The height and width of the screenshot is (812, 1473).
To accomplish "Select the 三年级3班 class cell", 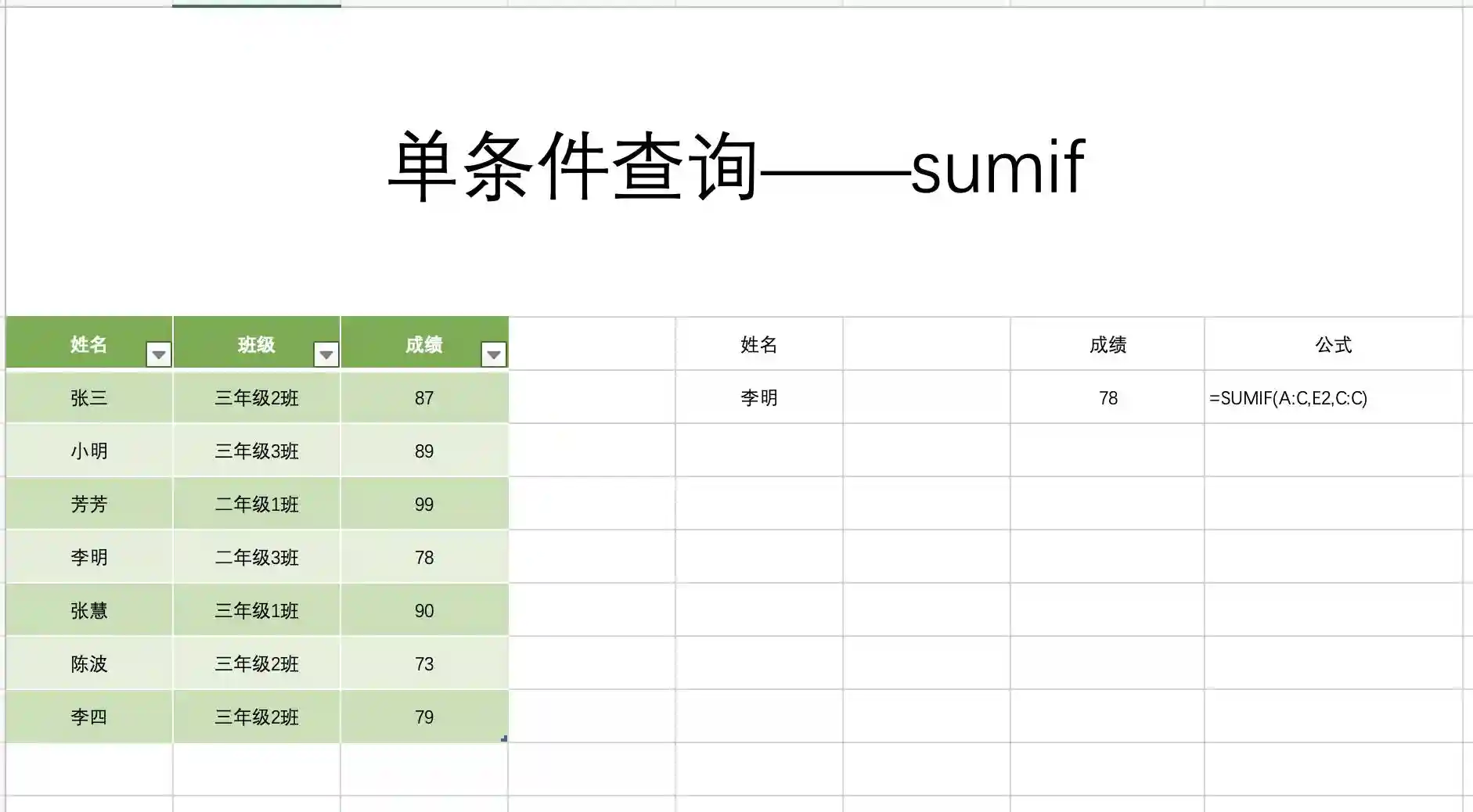I will pyautogui.click(x=257, y=451).
